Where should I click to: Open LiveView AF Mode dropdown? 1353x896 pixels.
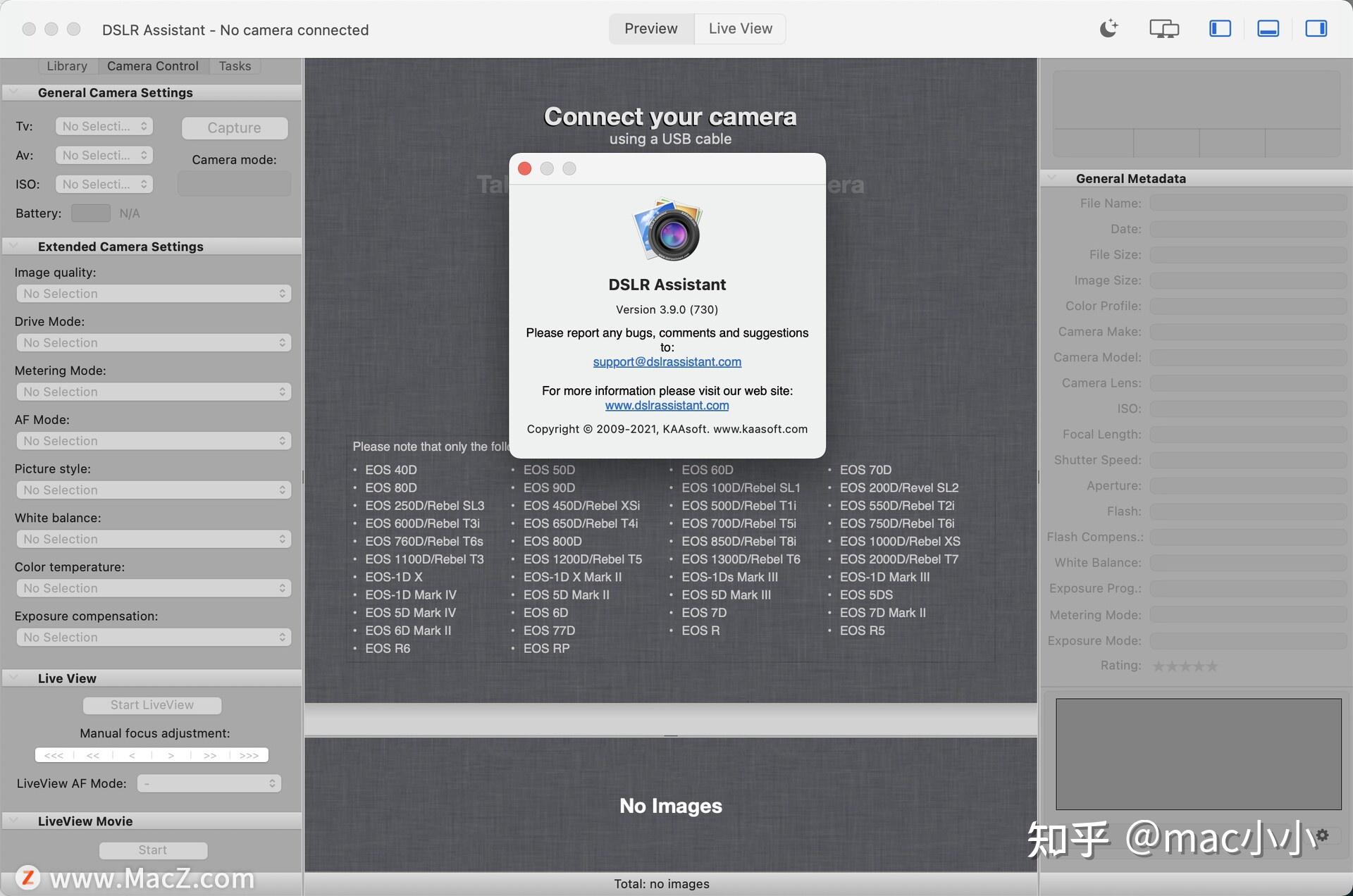coord(209,783)
